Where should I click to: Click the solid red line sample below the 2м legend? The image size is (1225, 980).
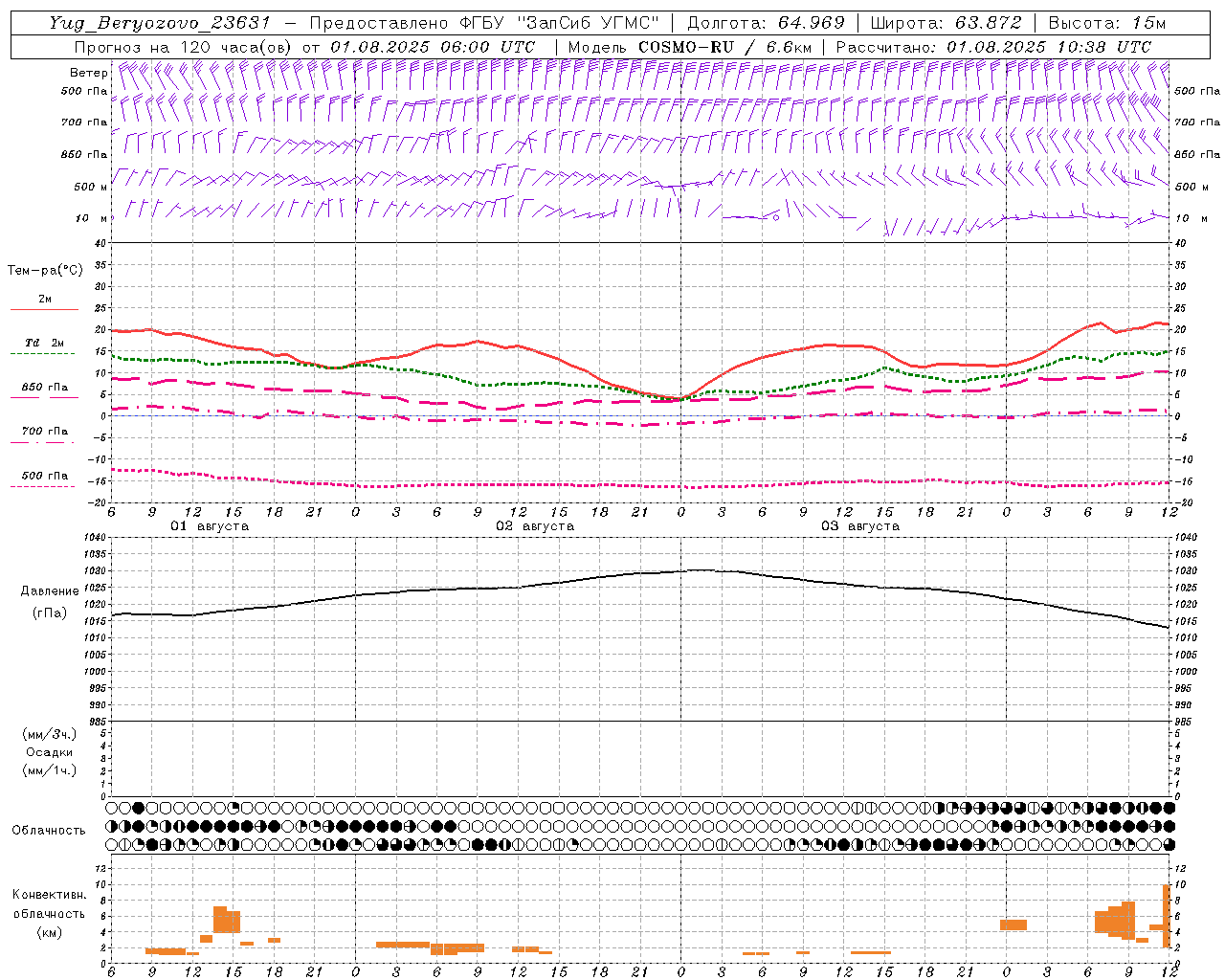(44, 309)
